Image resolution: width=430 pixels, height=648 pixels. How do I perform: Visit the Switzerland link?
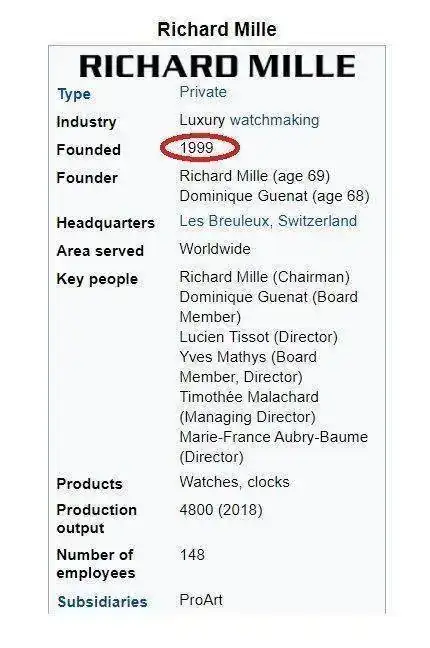317,221
